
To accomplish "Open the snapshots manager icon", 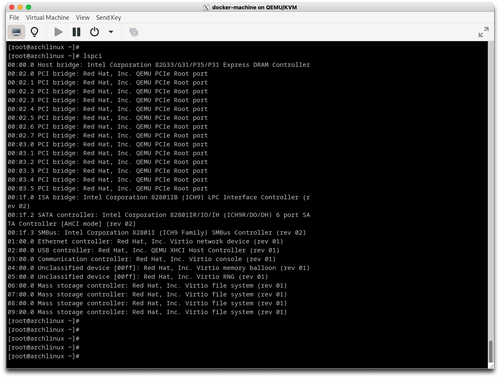I will [x=134, y=32].
